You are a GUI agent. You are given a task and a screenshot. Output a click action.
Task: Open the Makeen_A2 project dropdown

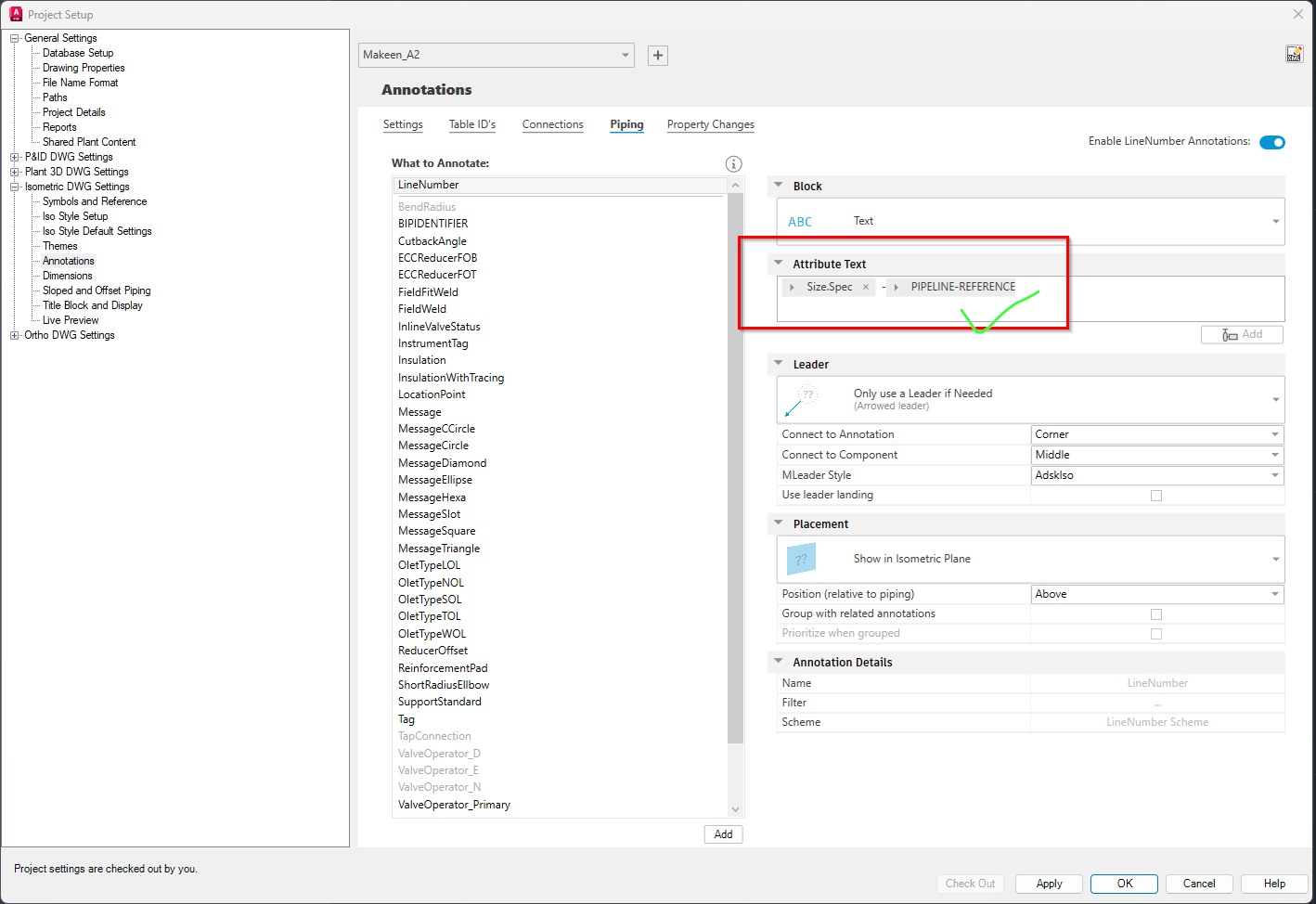625,55
